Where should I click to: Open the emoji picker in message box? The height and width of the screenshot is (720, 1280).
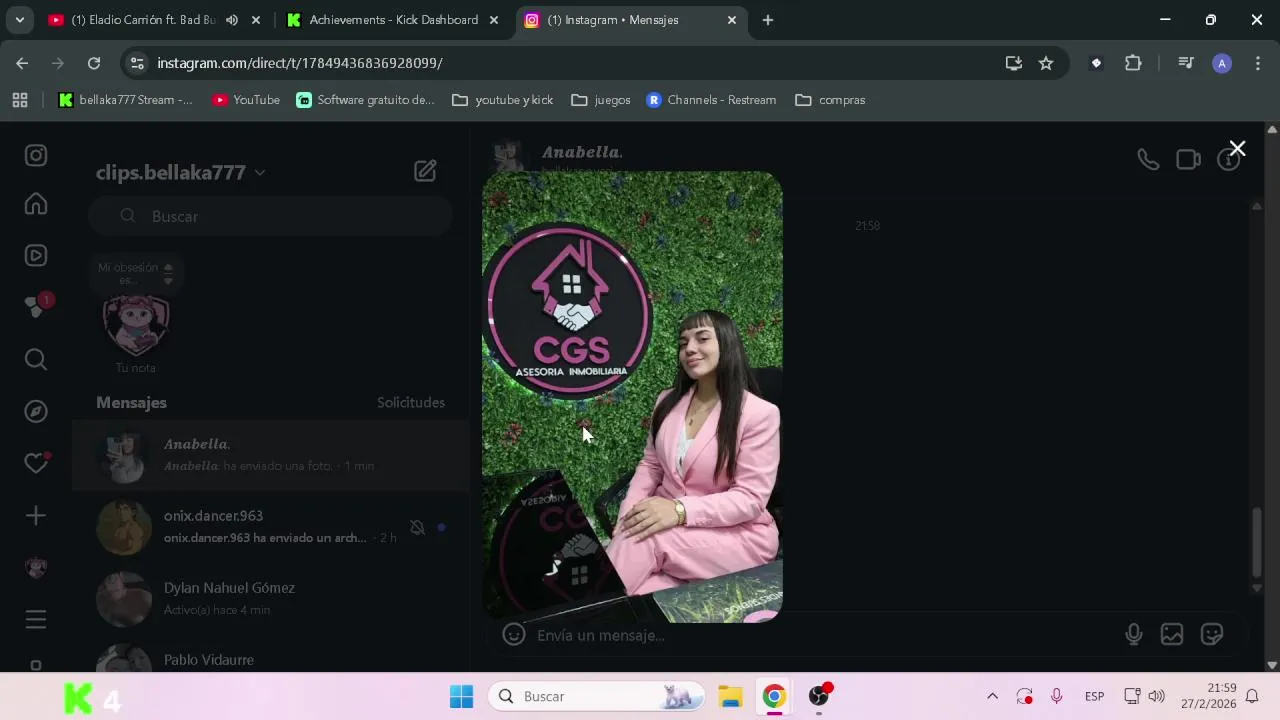pyautogui.click(x=514, y=634)
